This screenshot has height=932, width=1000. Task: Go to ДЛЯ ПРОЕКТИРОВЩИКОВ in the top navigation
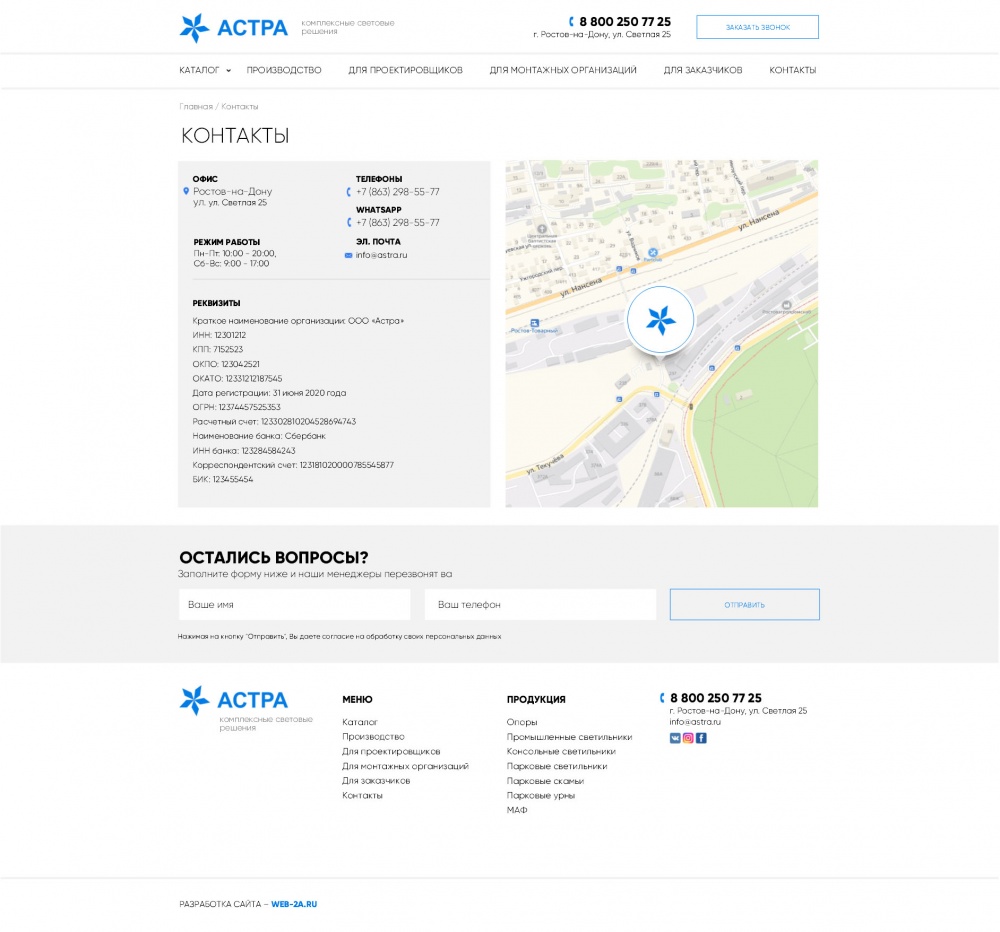[x=405, y=71]
